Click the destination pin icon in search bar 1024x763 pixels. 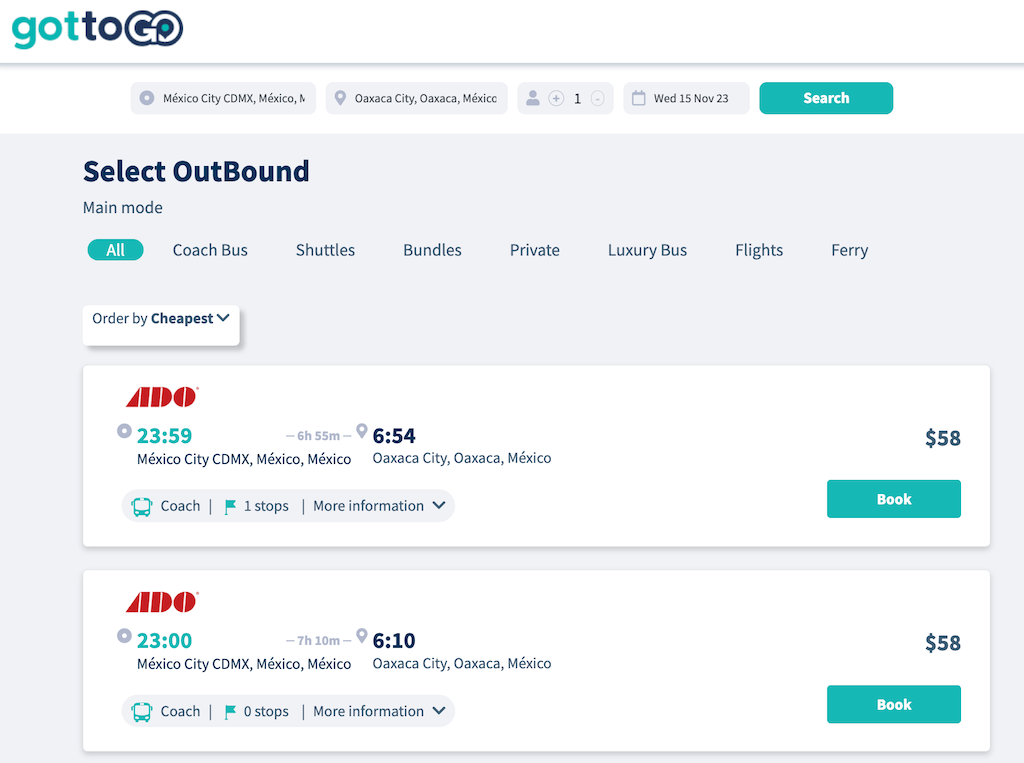(x=340, y=98)
